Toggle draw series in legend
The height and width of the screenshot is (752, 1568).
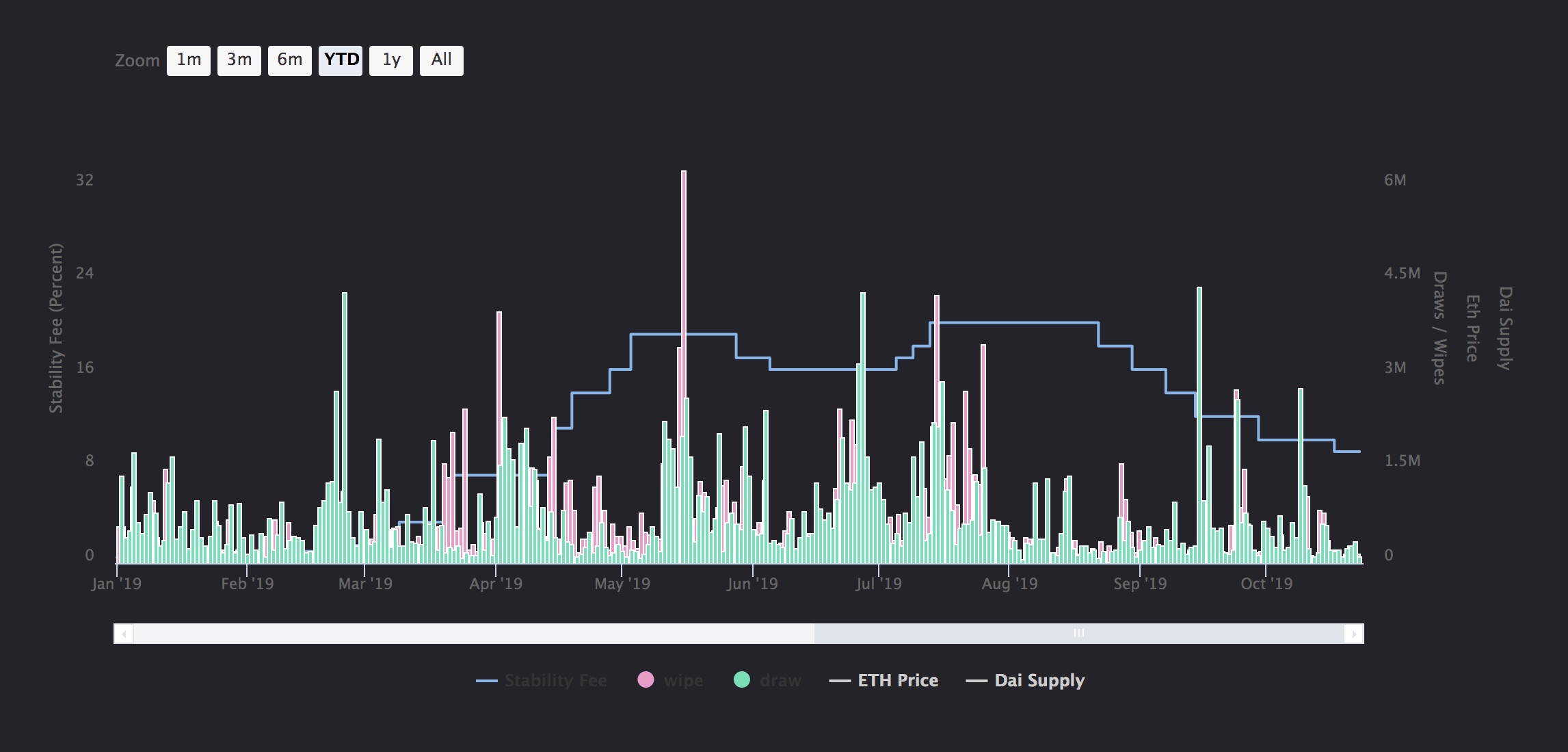[767, 680]
